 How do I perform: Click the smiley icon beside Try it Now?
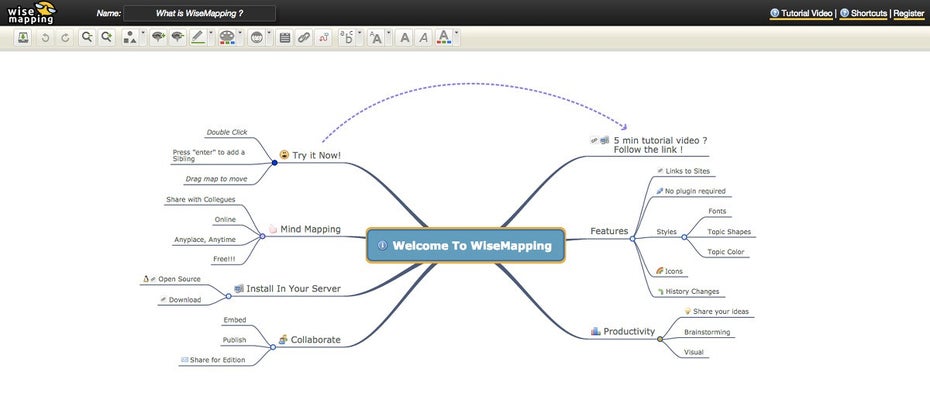[284, 155]
